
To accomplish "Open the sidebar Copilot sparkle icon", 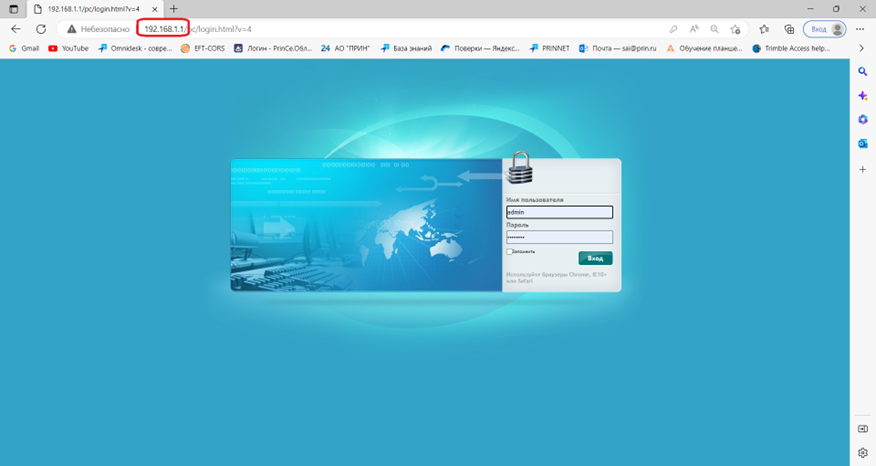I will (x=863, y=96).
